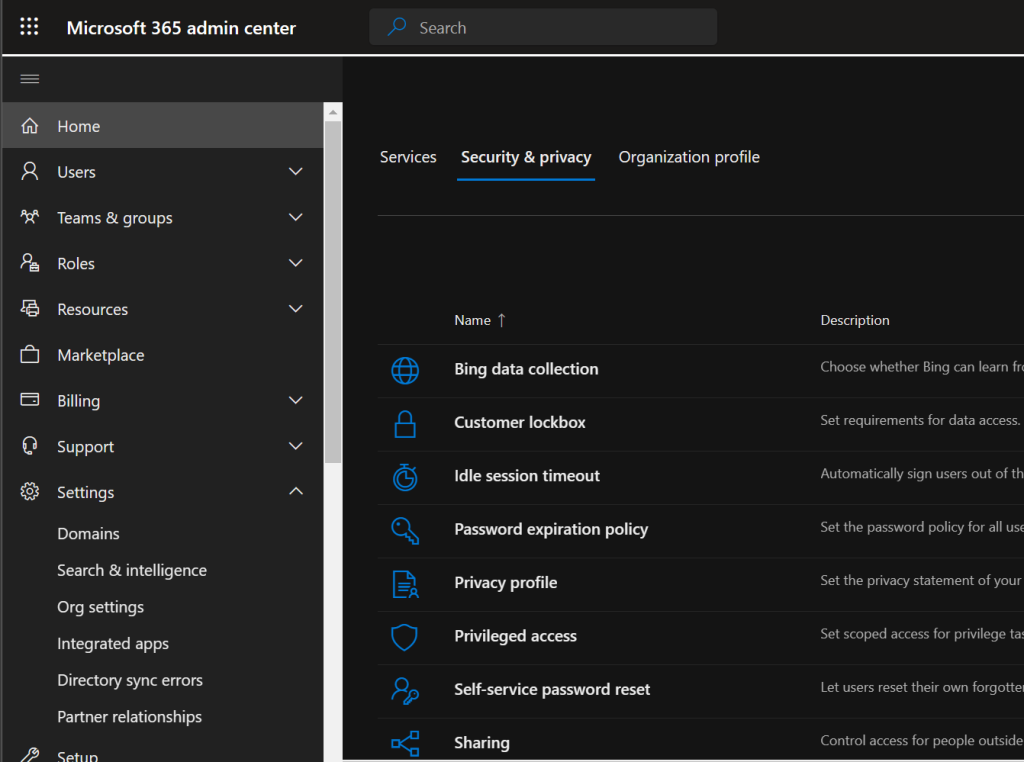1024x762 pixels.
Task: Switch to the Organization profile tab
Action: point(689,157)
